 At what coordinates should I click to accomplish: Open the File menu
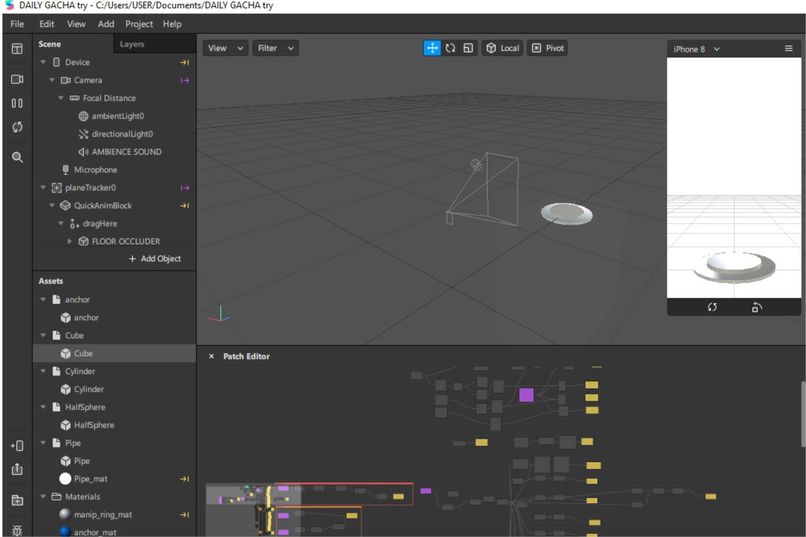point(17,24)
